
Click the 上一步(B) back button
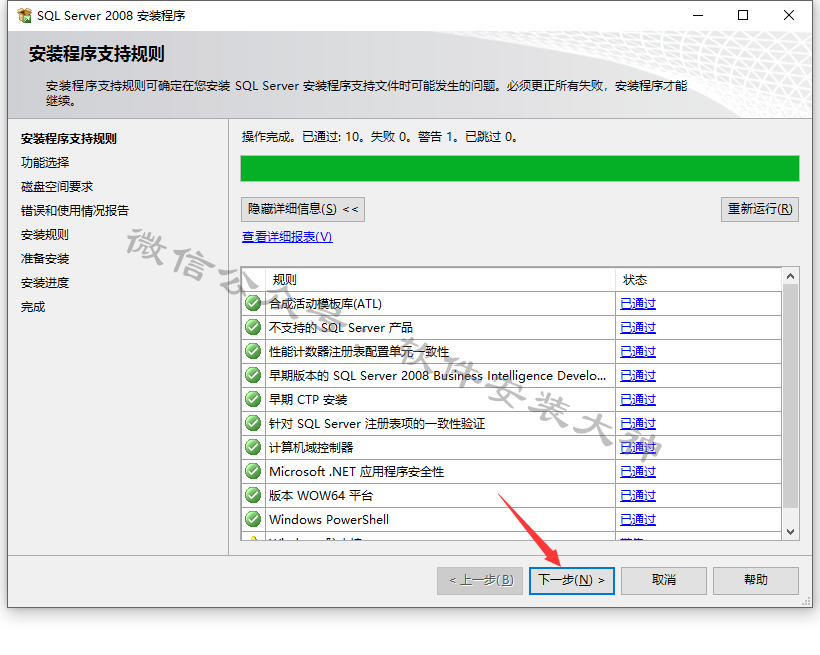click(480, 581)
